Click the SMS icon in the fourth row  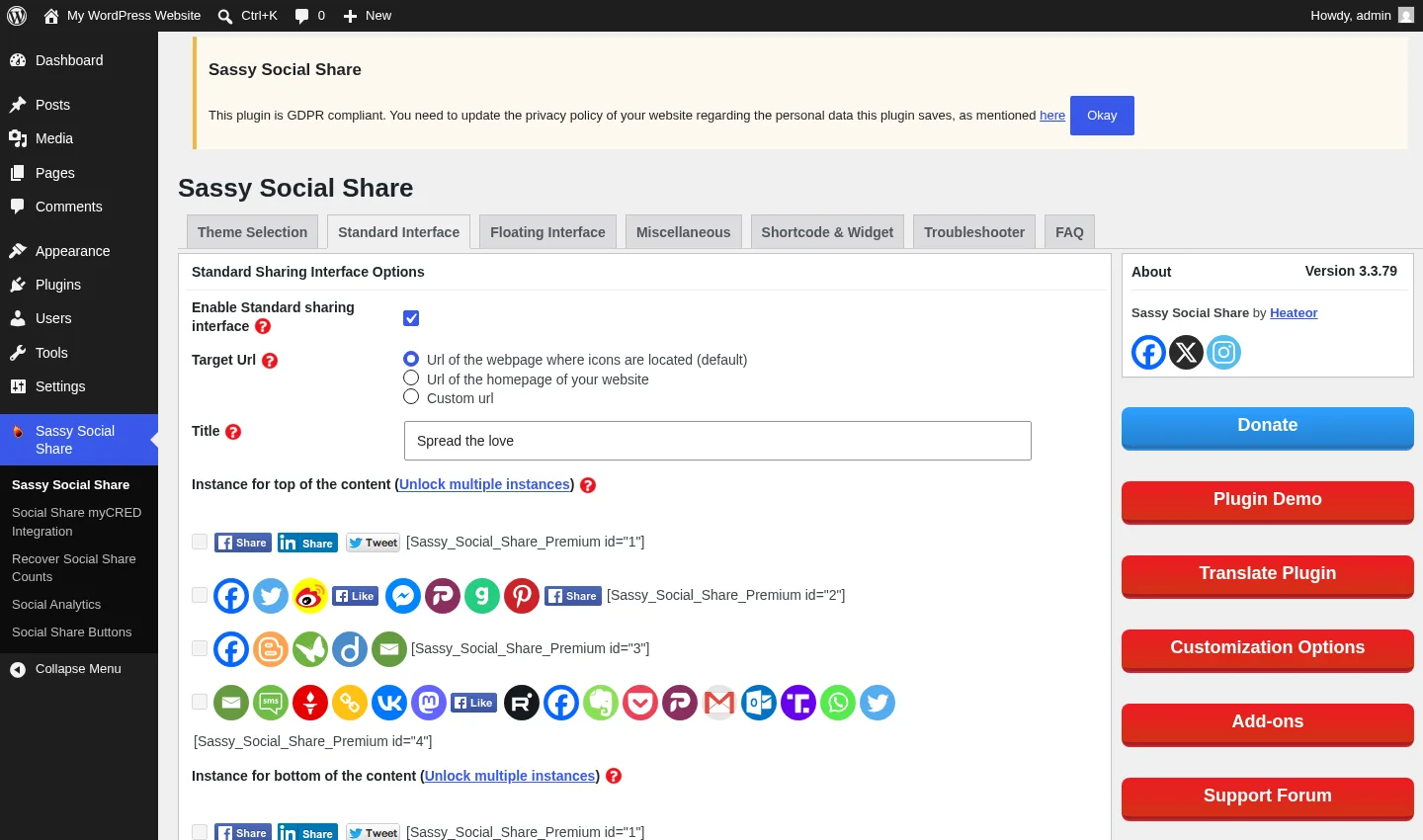click(271, 703)
